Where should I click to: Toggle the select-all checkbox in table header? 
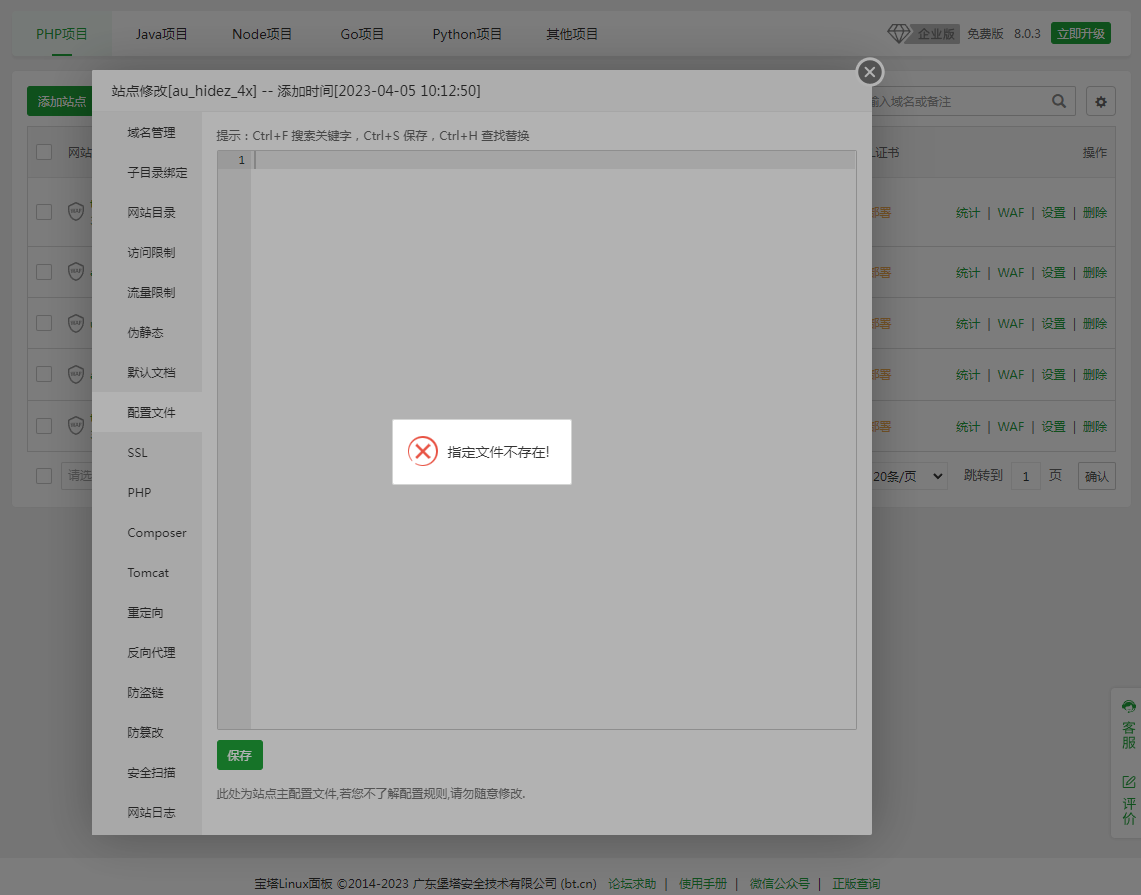[x=44, y=152]
